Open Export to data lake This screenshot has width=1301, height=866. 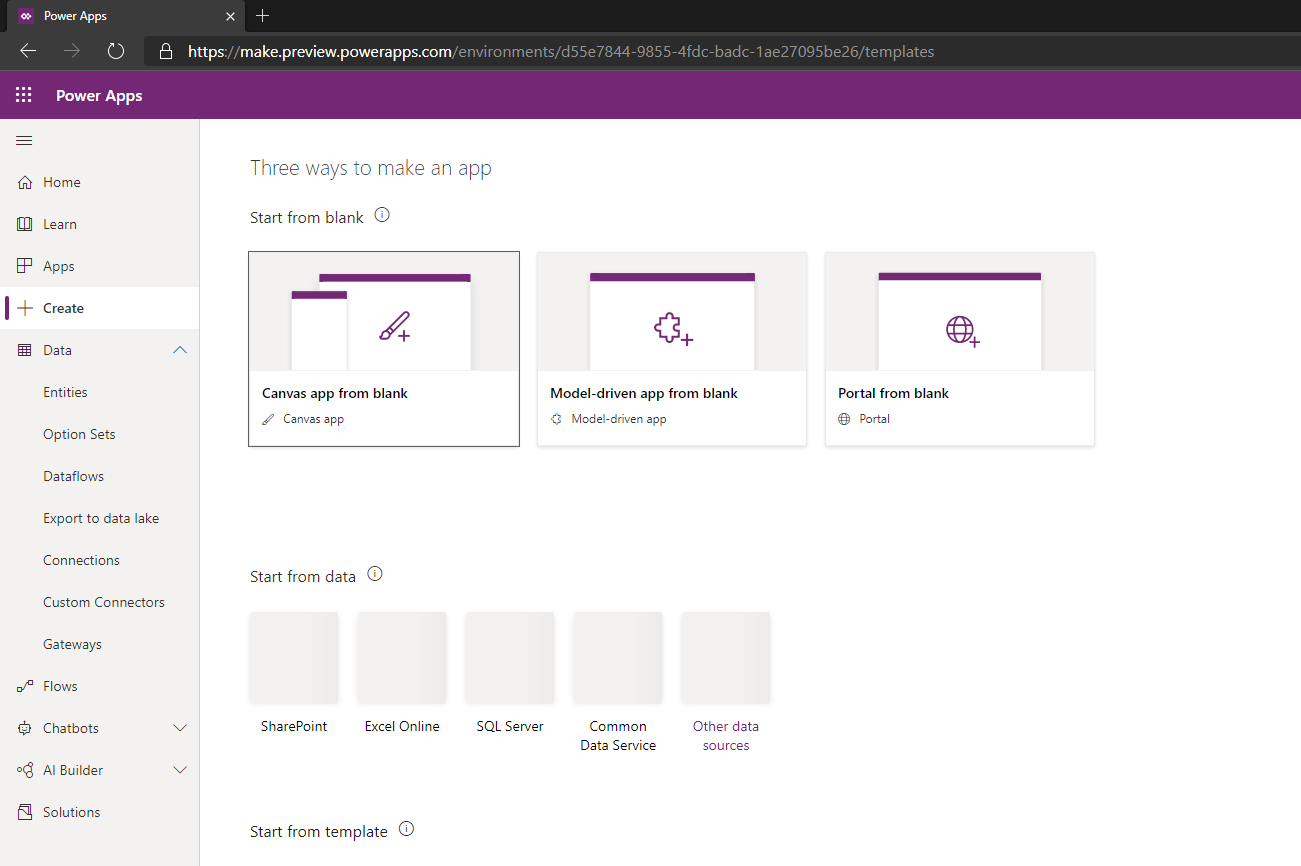pyautogui.click(x=100, y=518)
